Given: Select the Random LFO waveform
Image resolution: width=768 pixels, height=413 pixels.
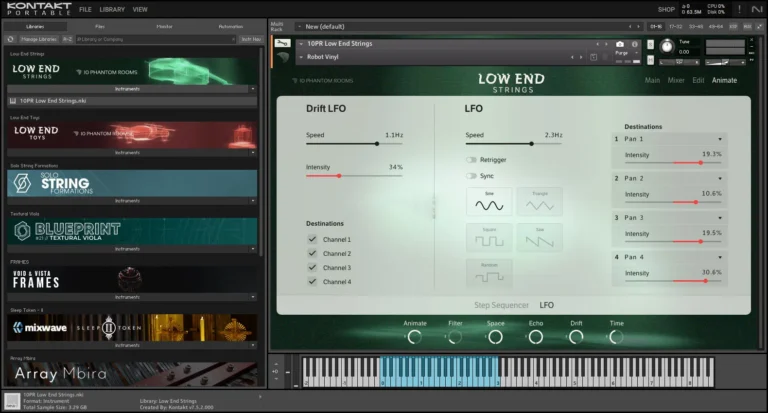Looking at the screenshot, I should (x=489, y=273).
